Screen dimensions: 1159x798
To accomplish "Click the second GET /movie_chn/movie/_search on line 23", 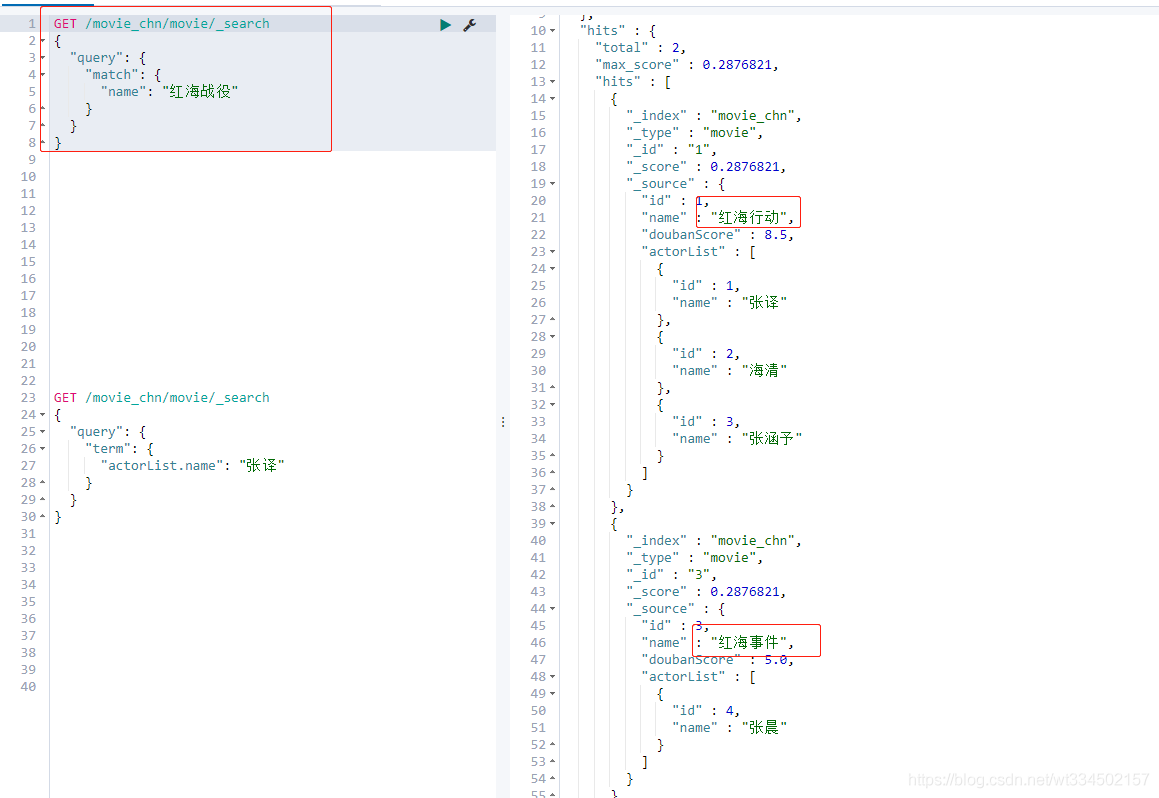I will pos(162,398).
